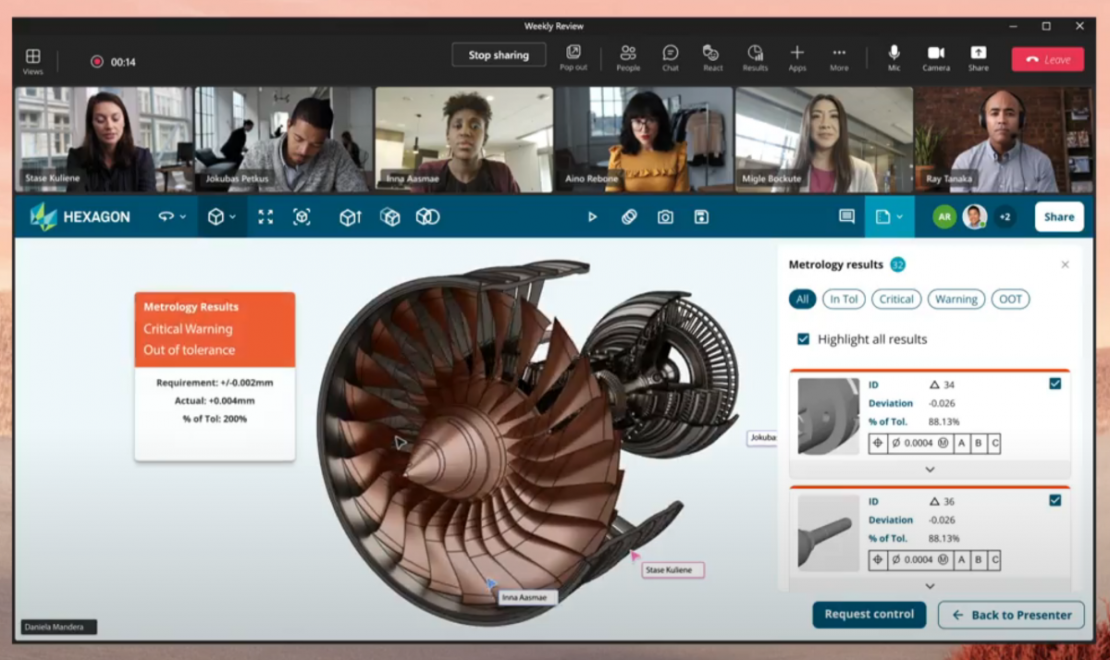This screenshot has height=660, width=1110.
Task: Open the comments panel icon
Action: pyautogui.click(x=846, y=217)
